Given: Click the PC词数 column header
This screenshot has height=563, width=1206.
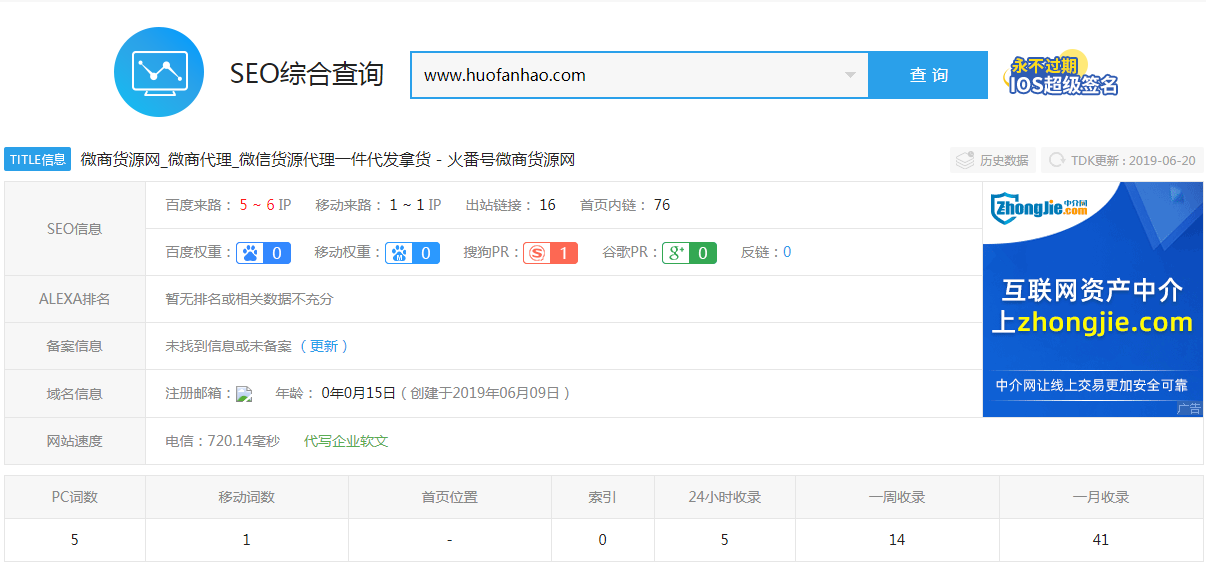Looking at the screenshot, I should coord(75,497).
